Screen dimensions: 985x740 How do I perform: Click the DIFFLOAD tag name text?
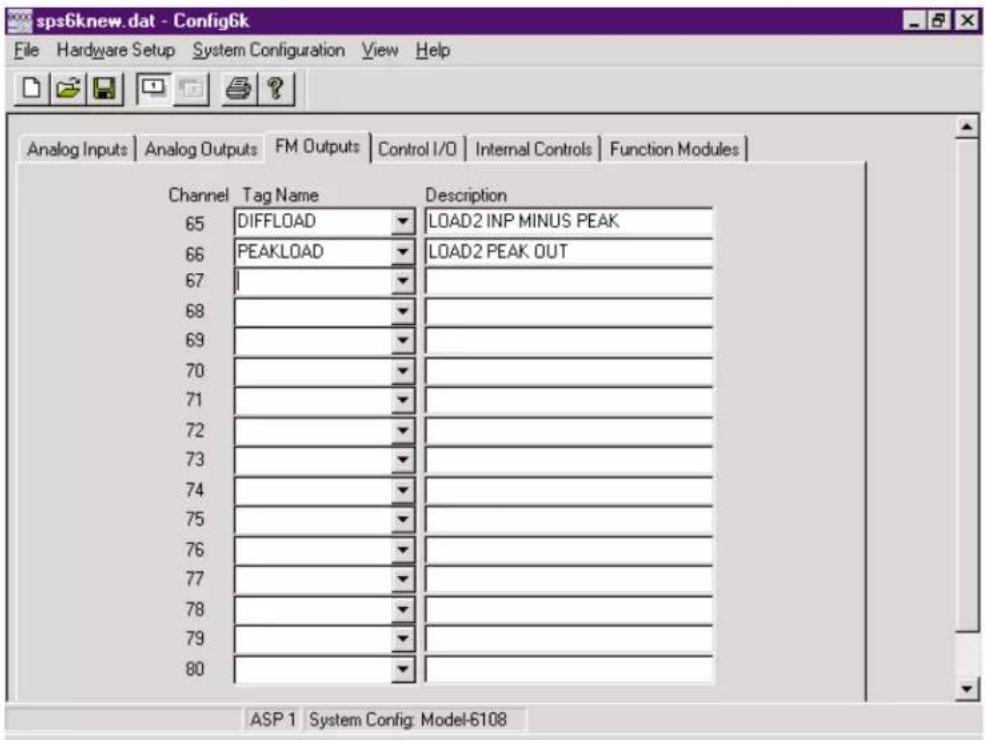click(276, 221)
